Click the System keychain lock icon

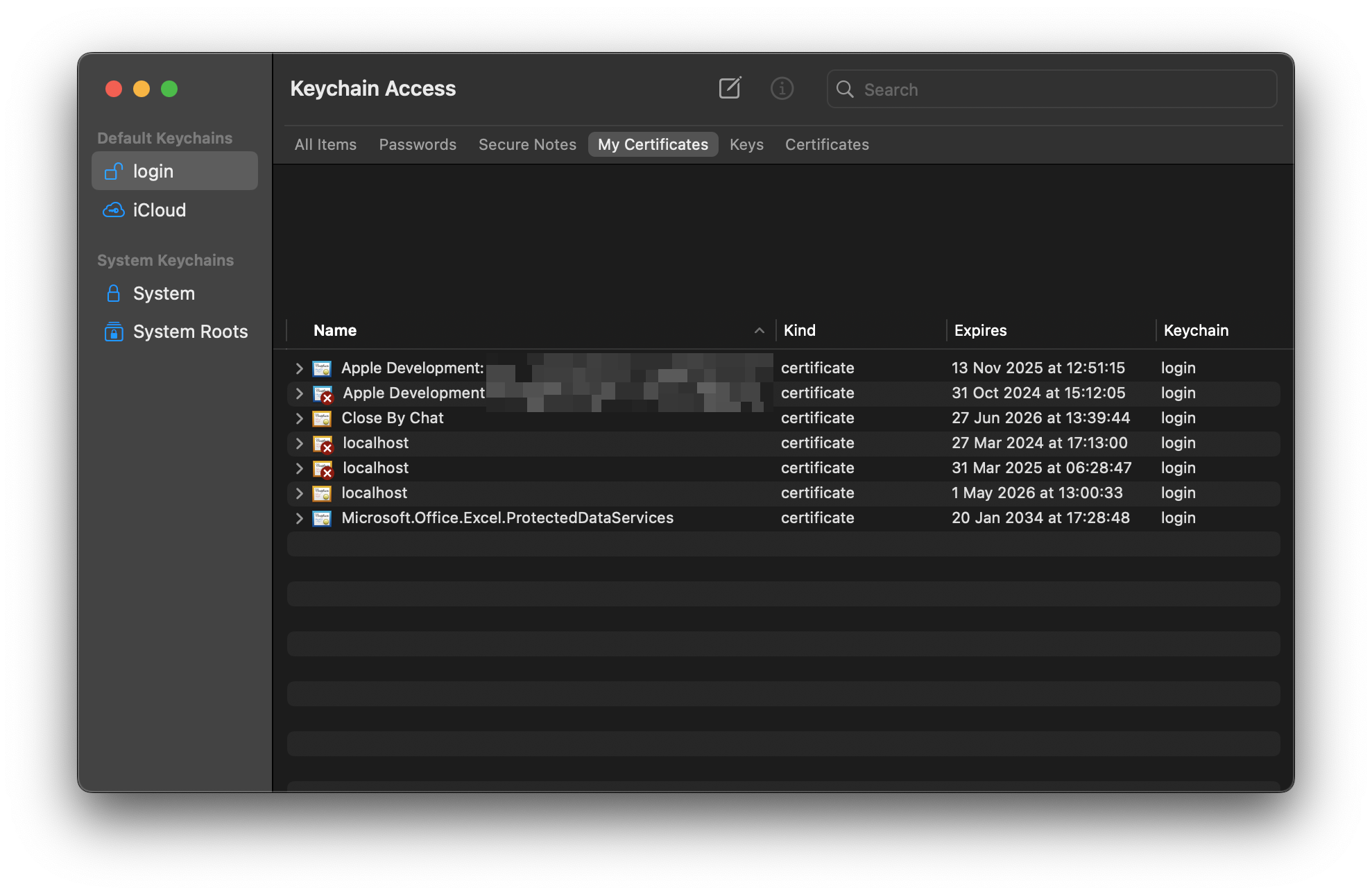coord(113,293)
